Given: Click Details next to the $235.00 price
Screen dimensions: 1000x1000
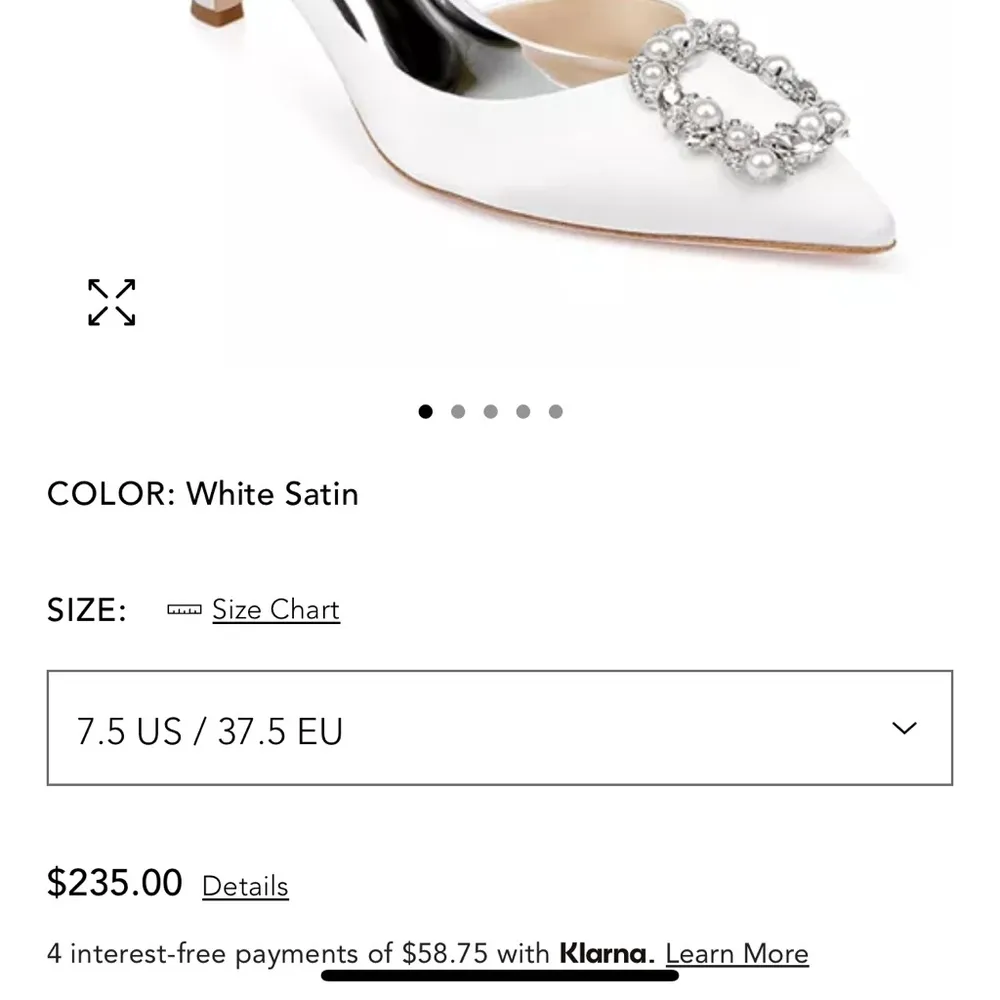Looking at the screenshot, I should (245, 886).
